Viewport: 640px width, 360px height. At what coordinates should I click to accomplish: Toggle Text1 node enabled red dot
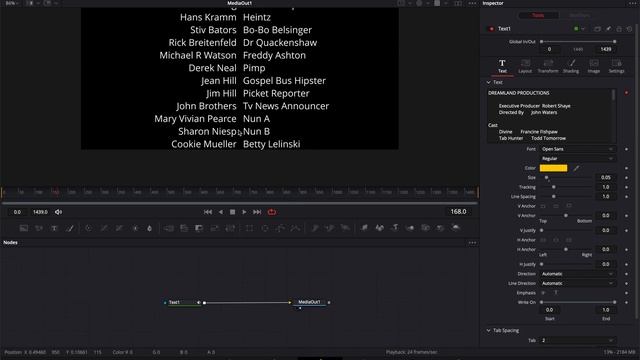pyautogui.click(x=491, y=29)
